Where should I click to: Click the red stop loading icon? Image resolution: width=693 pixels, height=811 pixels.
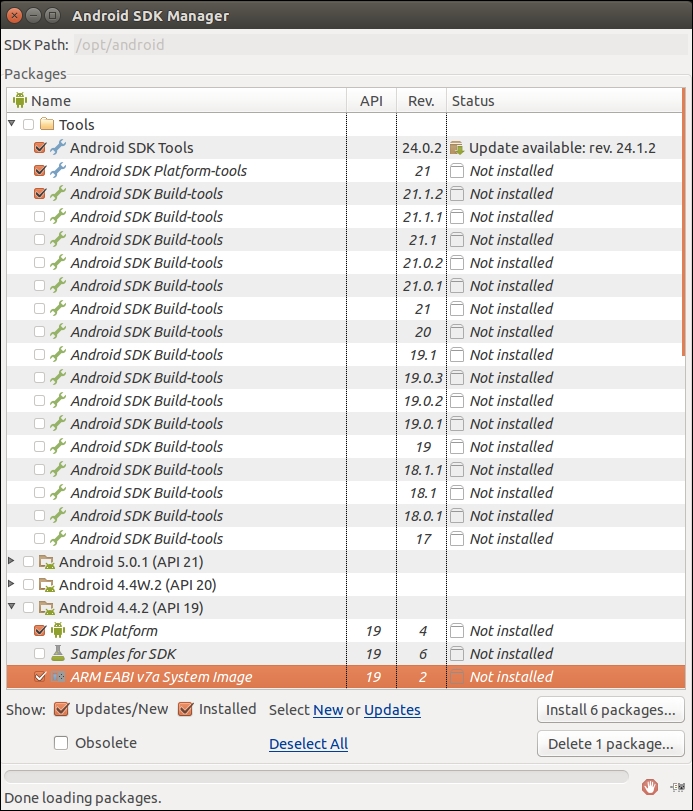(x=650, y=786)
